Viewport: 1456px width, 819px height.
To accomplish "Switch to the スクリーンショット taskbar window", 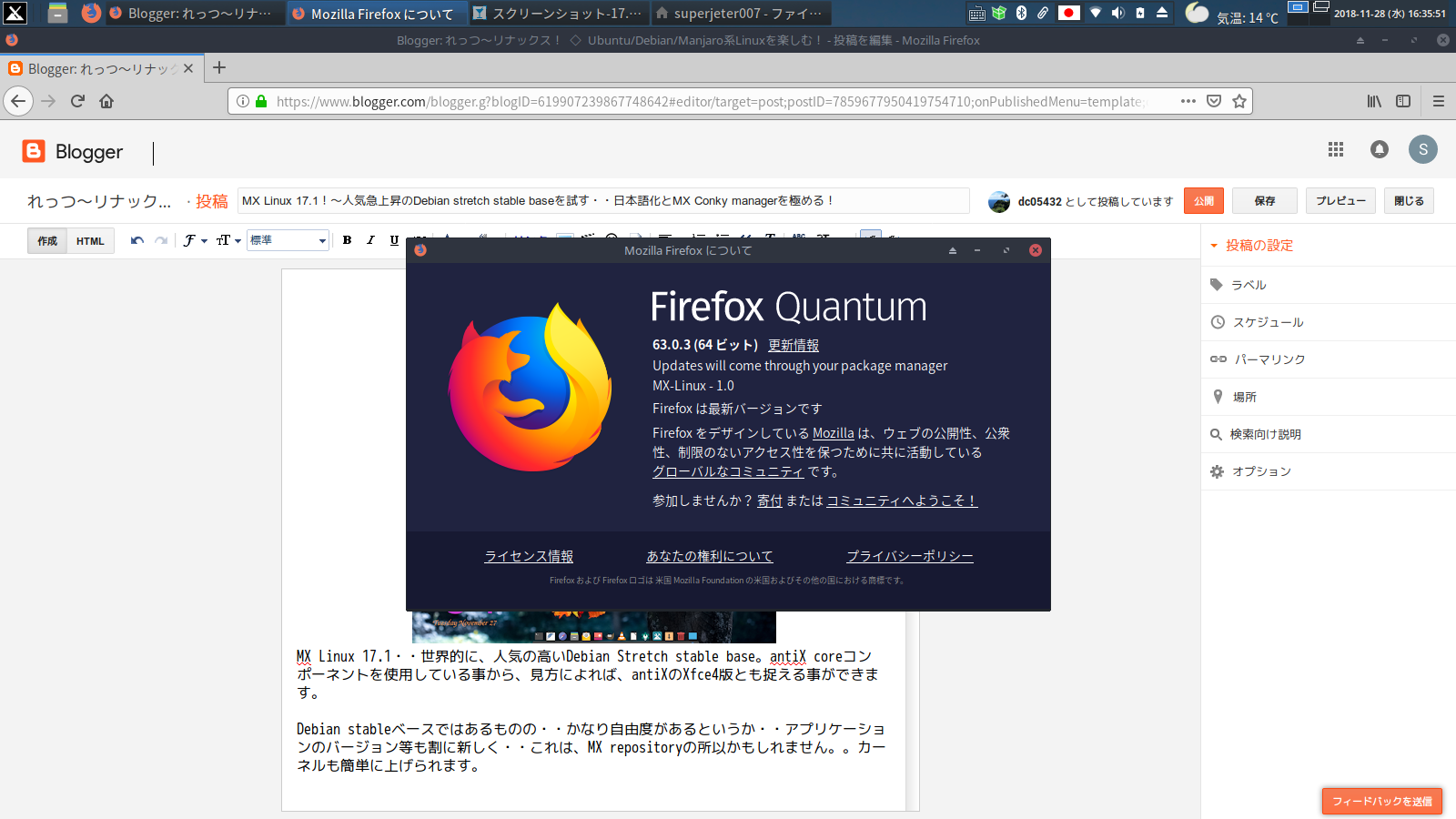I will click(x=559, y=13).
